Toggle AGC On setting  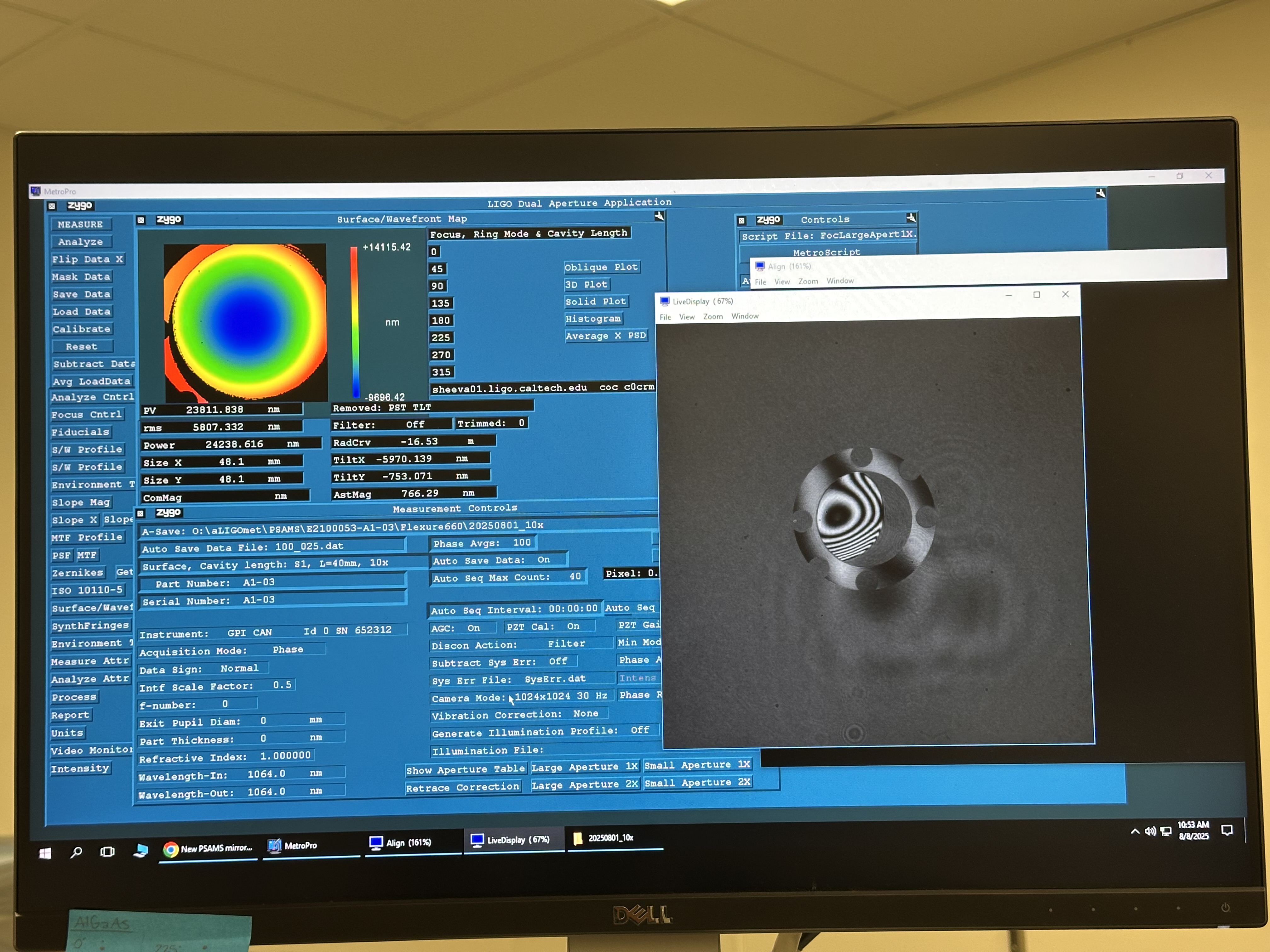(463, 628)
